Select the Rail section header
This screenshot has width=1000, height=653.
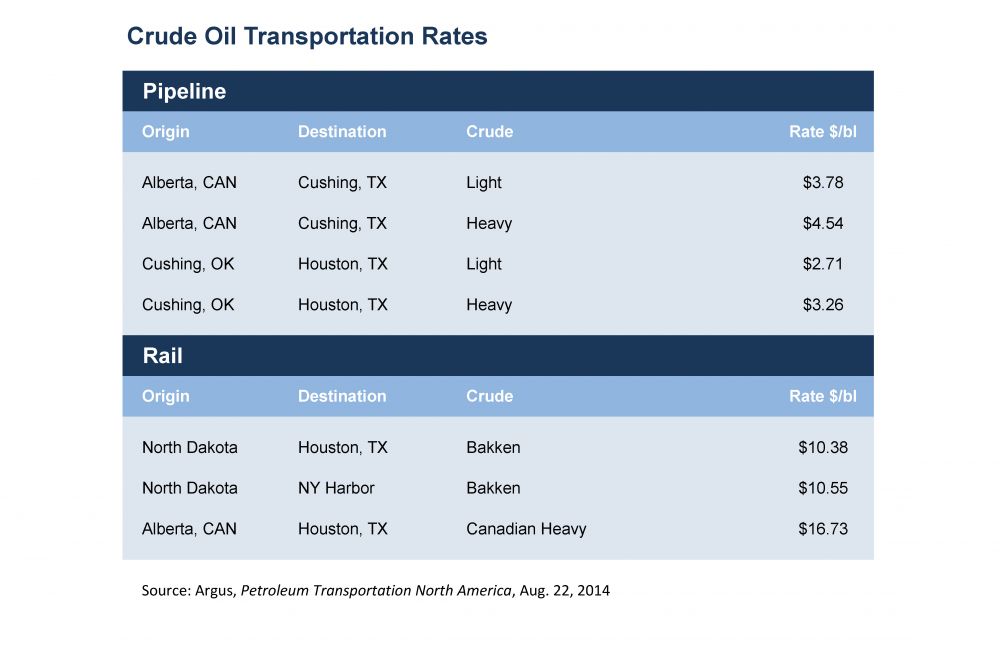tap(162, 356)
